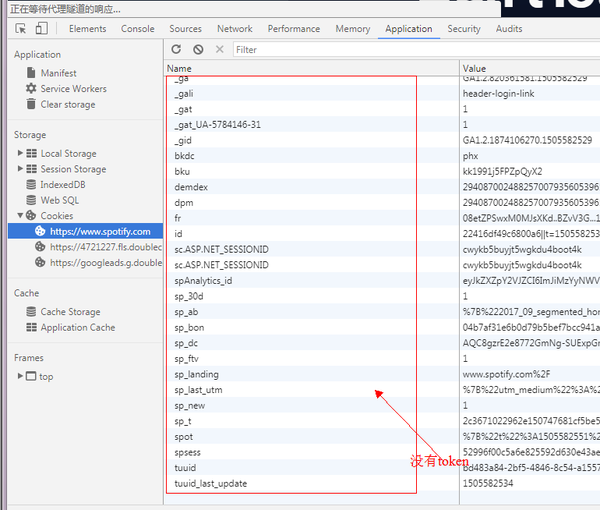Collapse the Cookies tree node
Viewport: 600px width, 510px height.
click(x=20, y=216)
